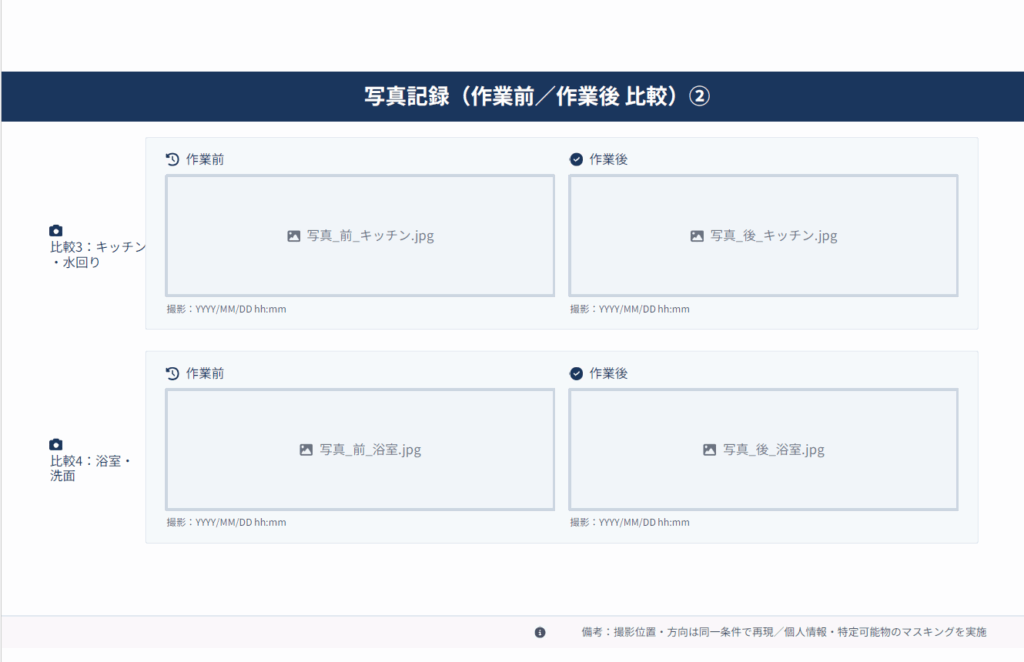Image resolution: width=1024 pixels, height=662 pixels.
Task: Select the 写真_後_キッチン.jpg placeholder
Action: [x=764, y=235]
